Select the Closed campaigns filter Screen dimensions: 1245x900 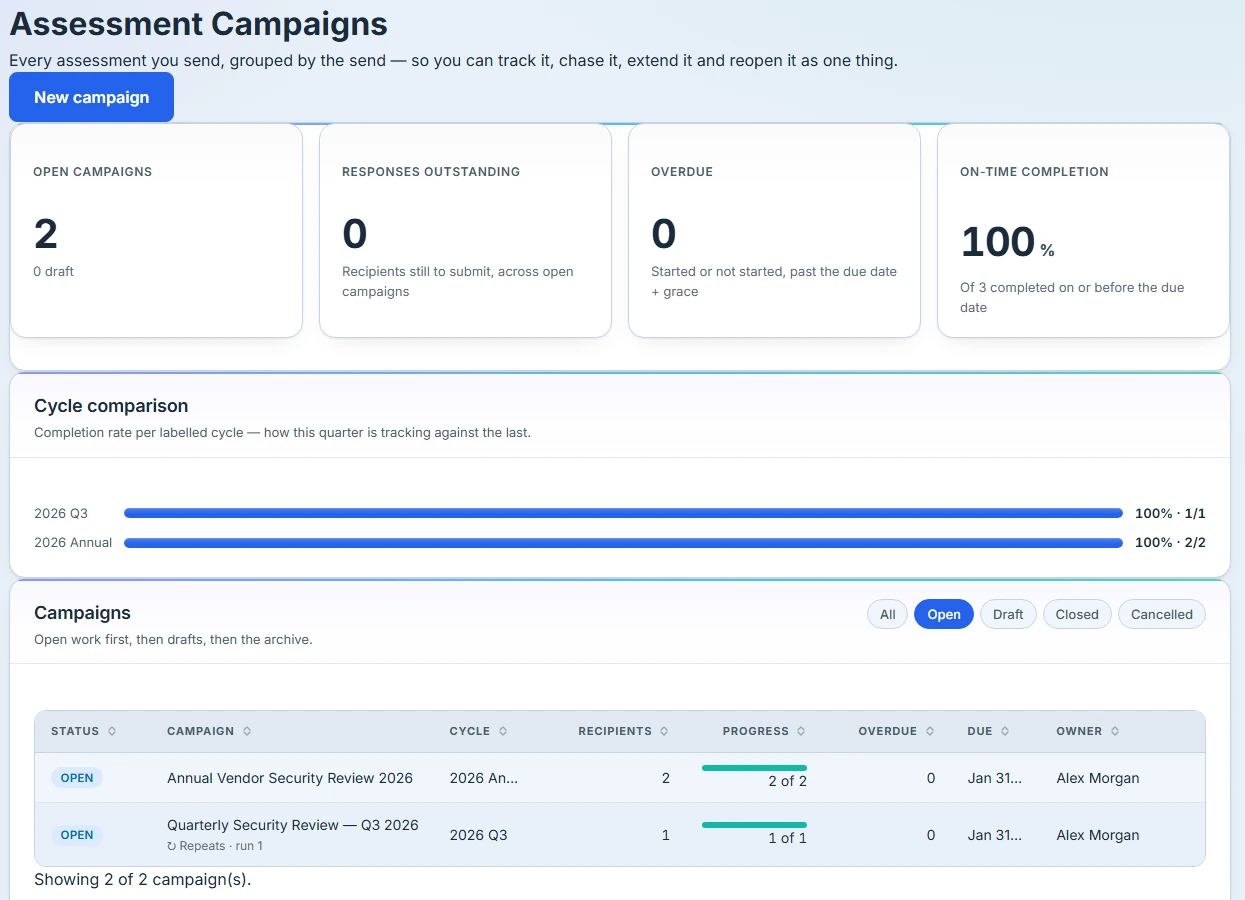tap(1077, 614)
